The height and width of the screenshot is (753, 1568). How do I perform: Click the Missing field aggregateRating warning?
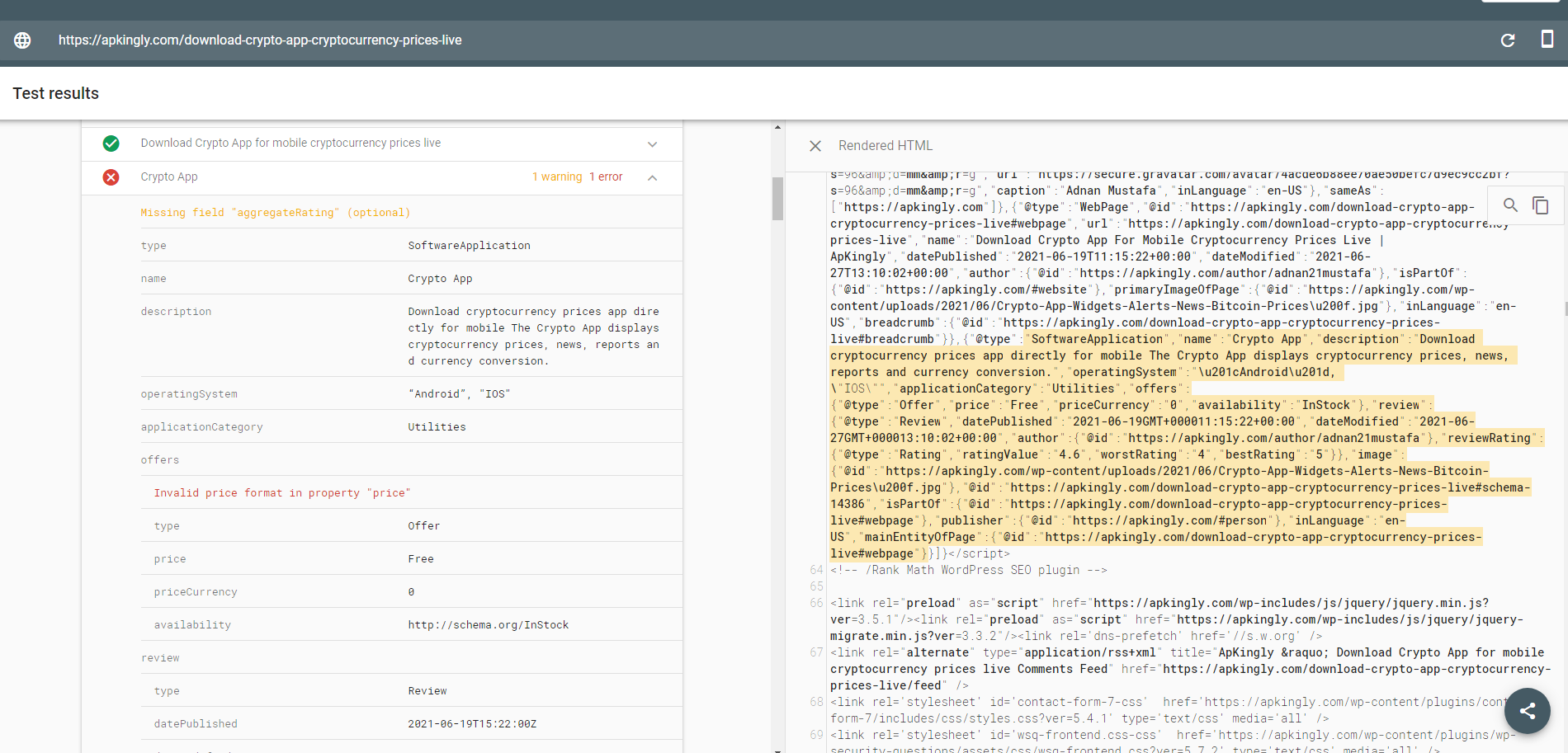[275, 213]
